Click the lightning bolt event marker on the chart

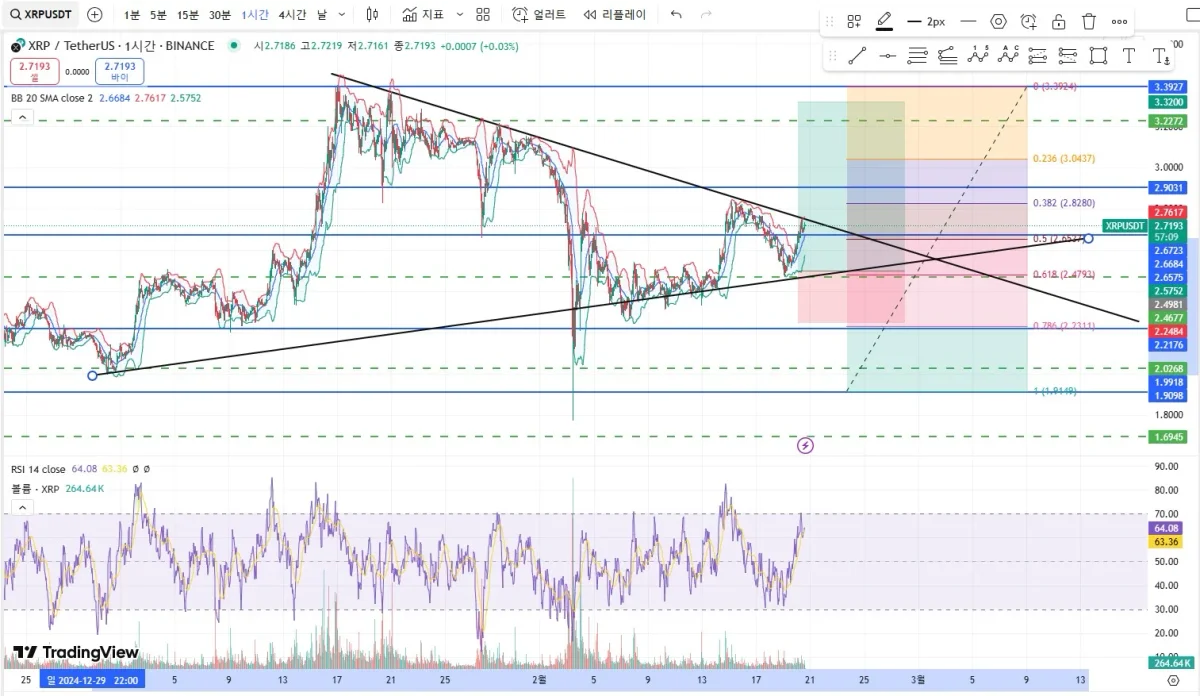pyautogui.click(x=805, y=445)
